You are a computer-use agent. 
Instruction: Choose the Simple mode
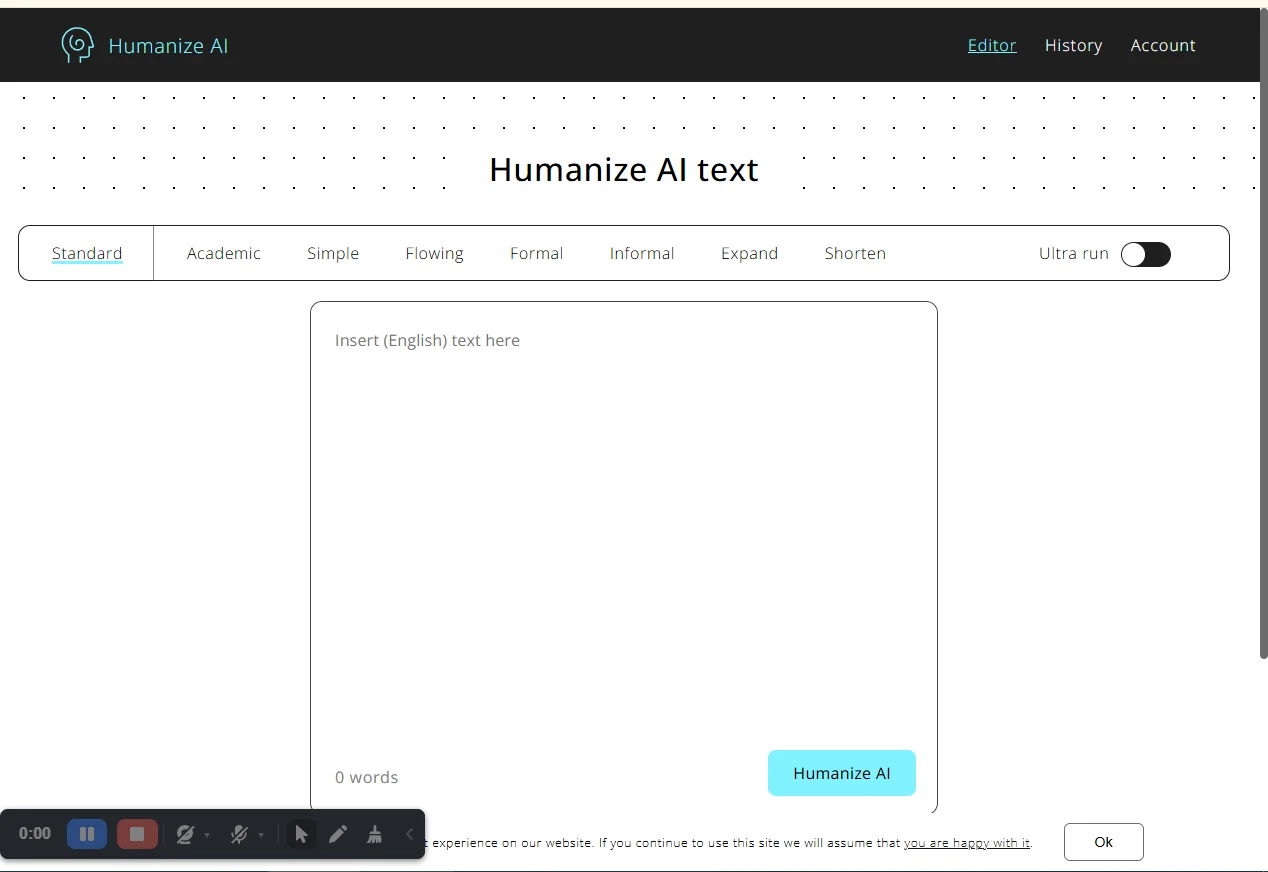pyautogui.click(x=333, y=254)
